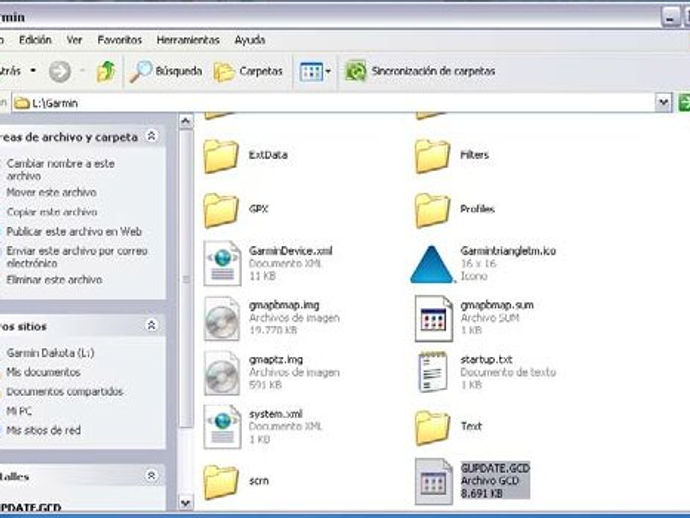The image size is (690, 518).
Task: Click the ExtData folder name
Action: click(268, 155)
